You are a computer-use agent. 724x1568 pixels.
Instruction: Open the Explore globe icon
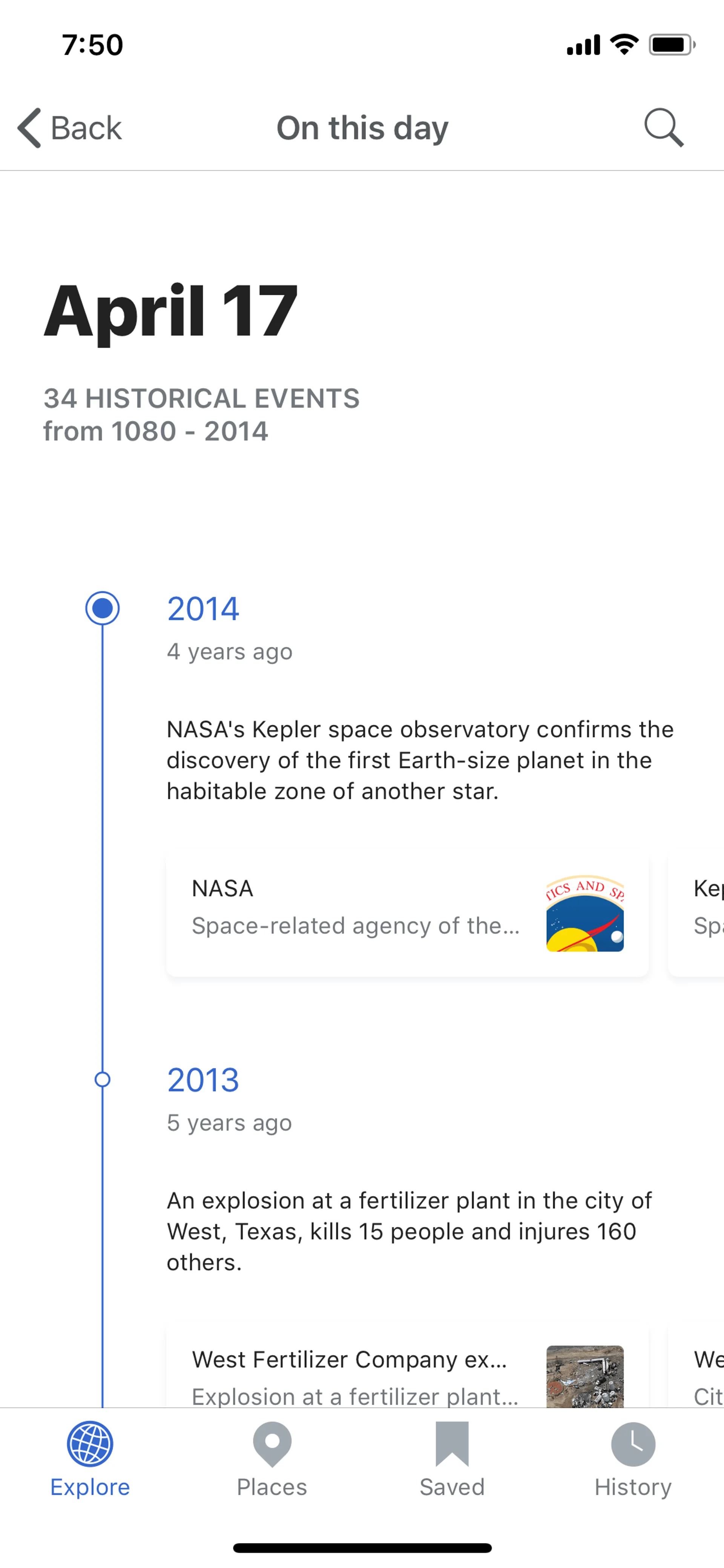coord(90,1444)
